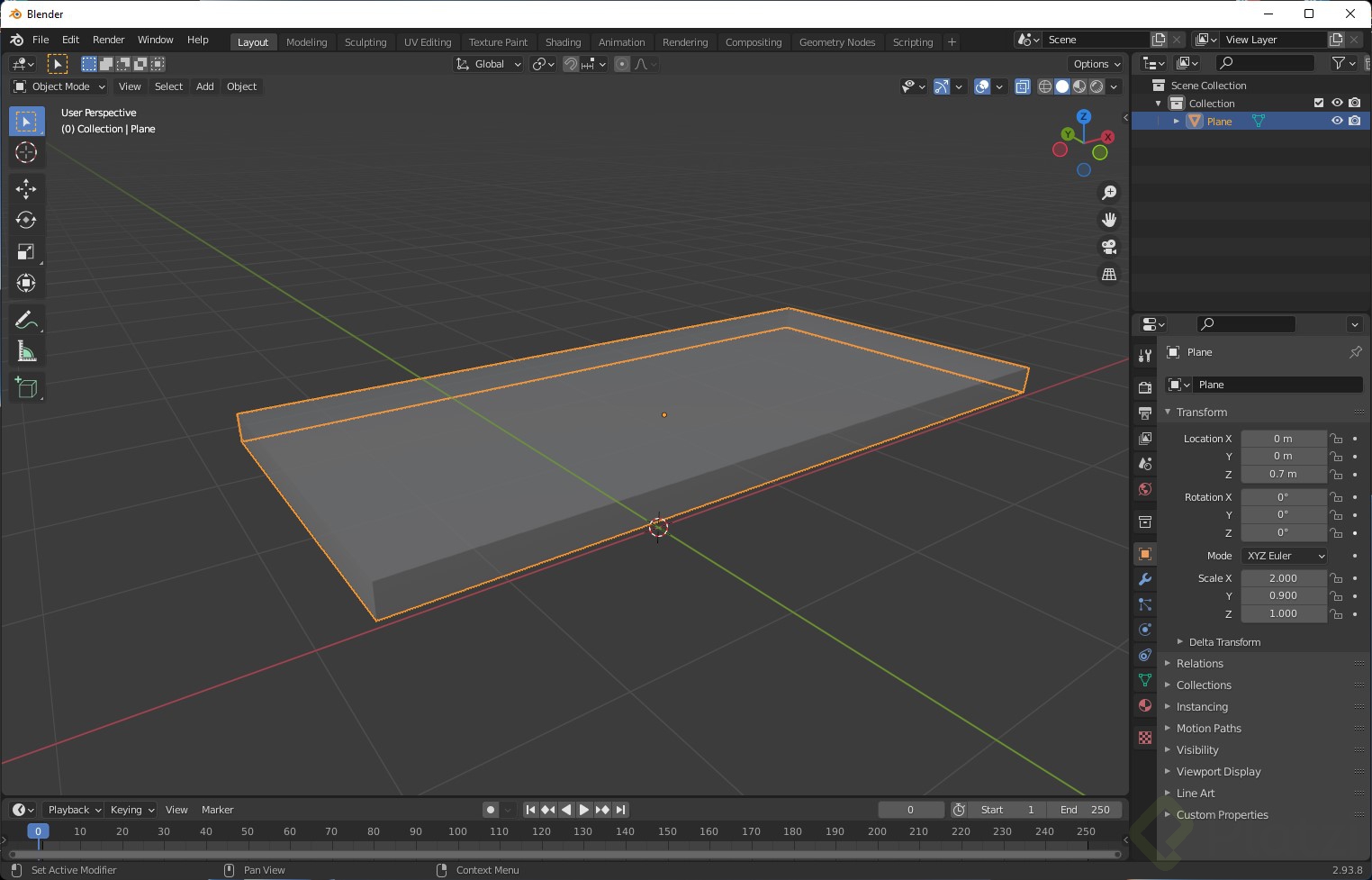Uncheck the Collection exclude checkbox
The image size is (1372, 880).
1319,103
